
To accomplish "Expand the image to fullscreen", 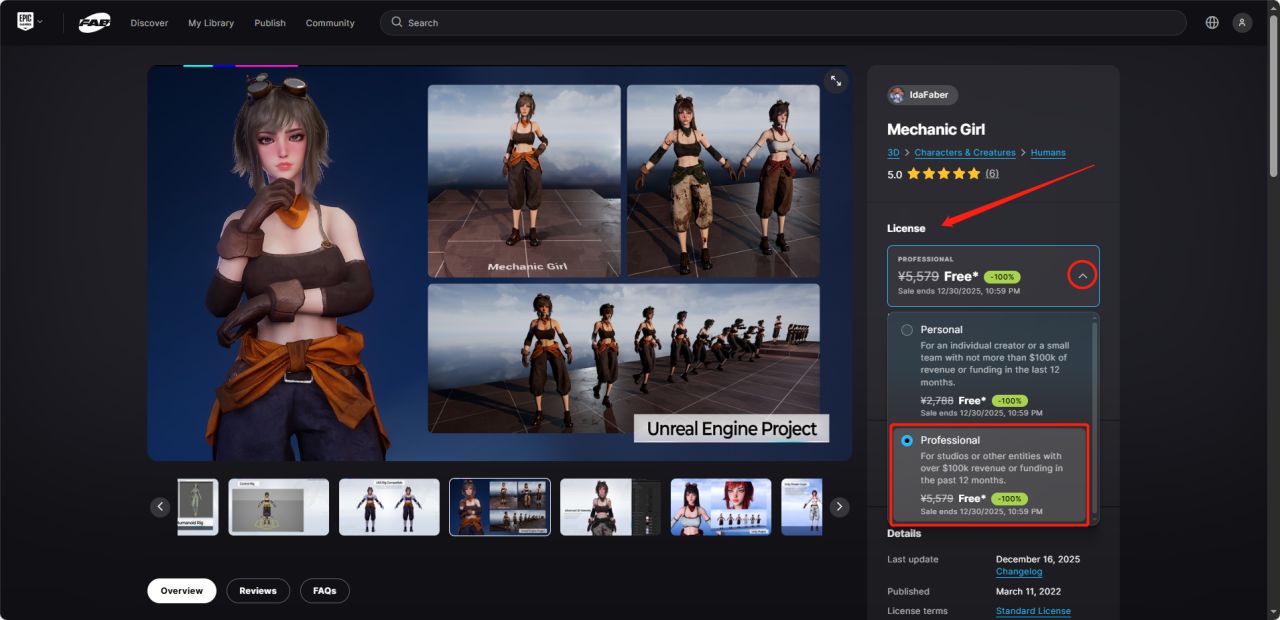I will (x=835, y=81).
